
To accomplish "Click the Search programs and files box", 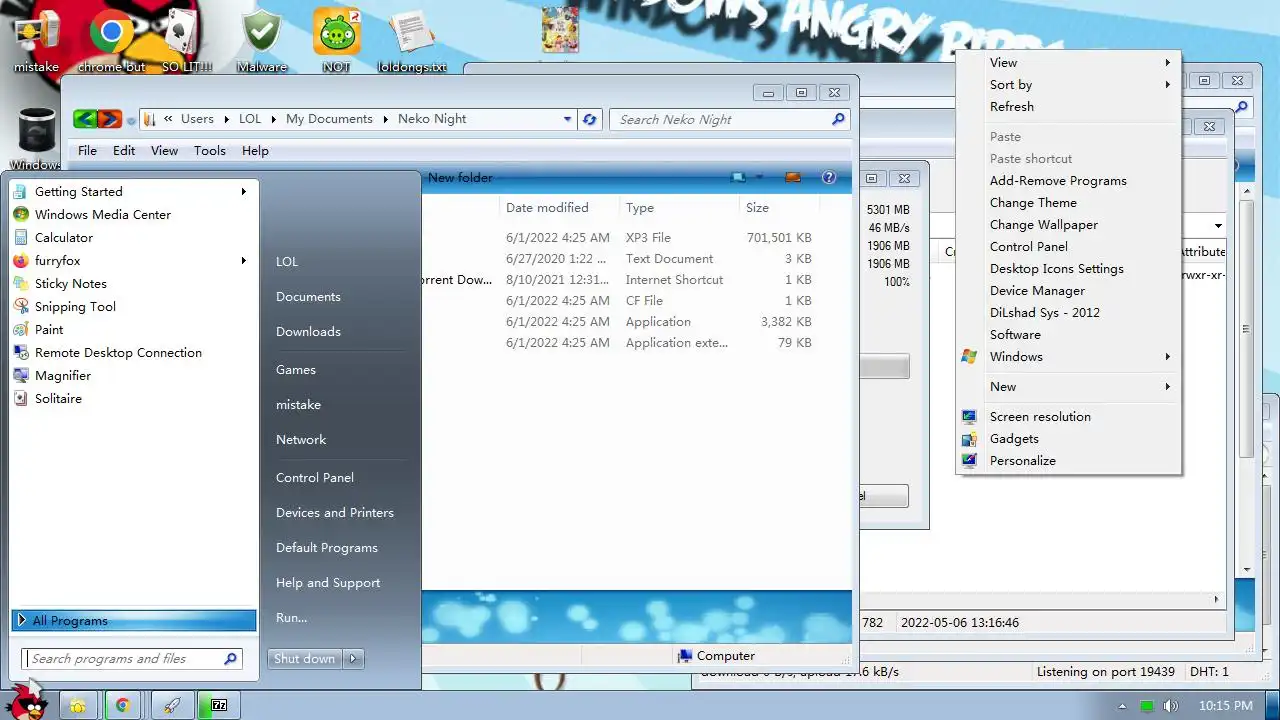I will pyautogui.click(x=131, y=659).
